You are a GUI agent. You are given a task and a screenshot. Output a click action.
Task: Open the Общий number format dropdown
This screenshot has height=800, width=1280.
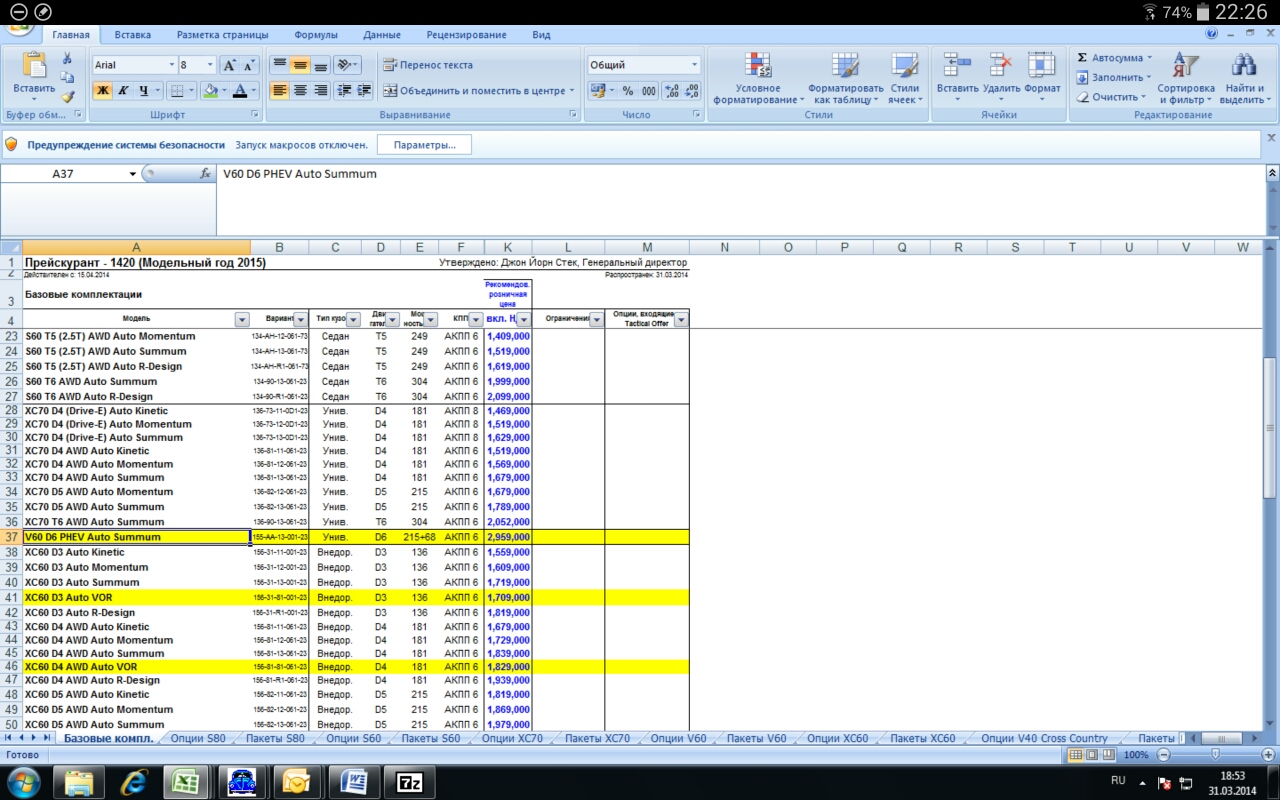[694, 65]
